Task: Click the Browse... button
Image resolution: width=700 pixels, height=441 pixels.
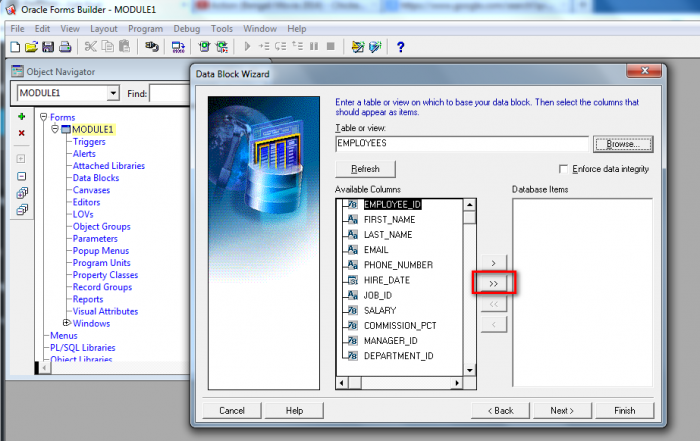Action: tap(622, 144)
